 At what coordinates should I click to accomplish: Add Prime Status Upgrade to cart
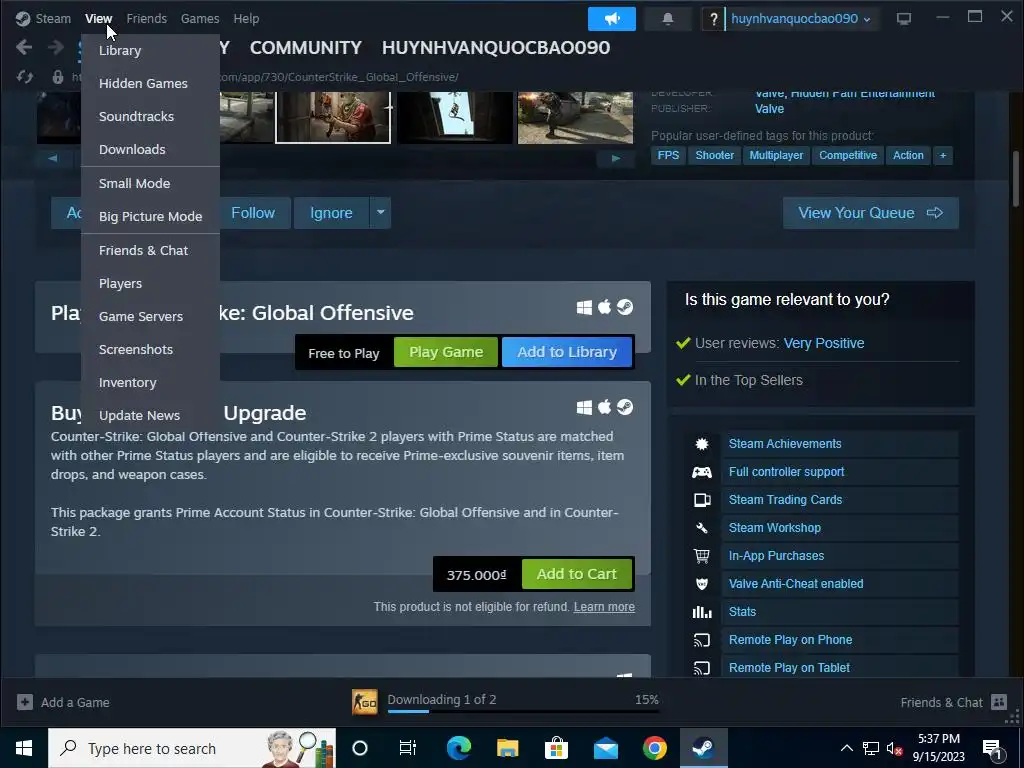[x=577, y=574]
